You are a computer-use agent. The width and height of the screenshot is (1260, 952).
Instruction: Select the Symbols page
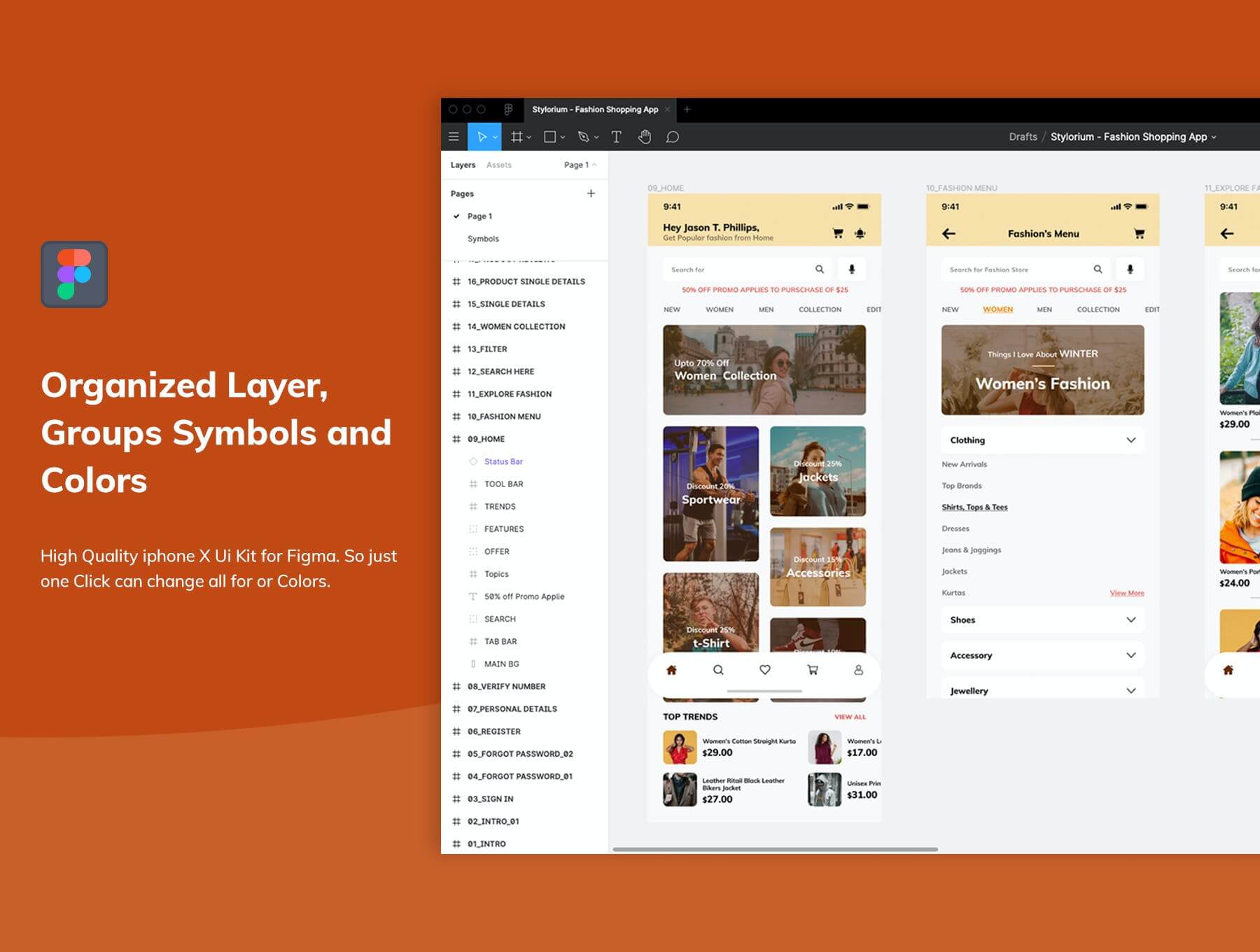click(x=483, y=239)
